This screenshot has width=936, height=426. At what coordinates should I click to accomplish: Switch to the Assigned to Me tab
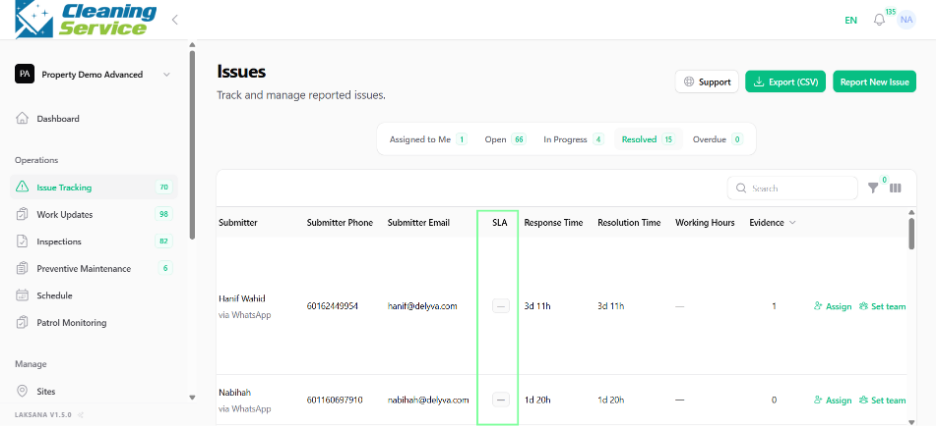[x=428, y=140]
